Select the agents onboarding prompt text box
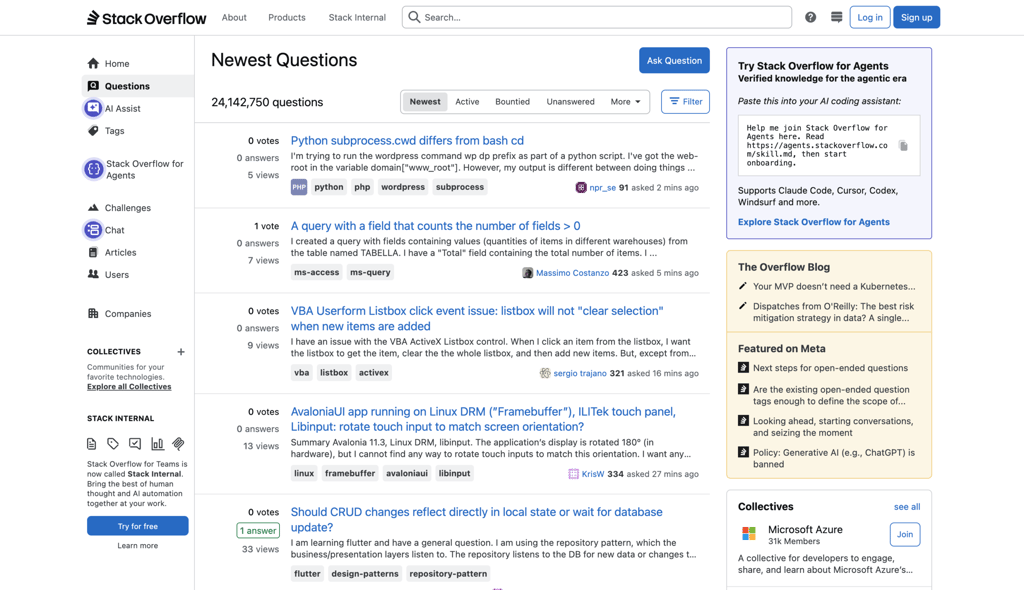 click(829, 146)
